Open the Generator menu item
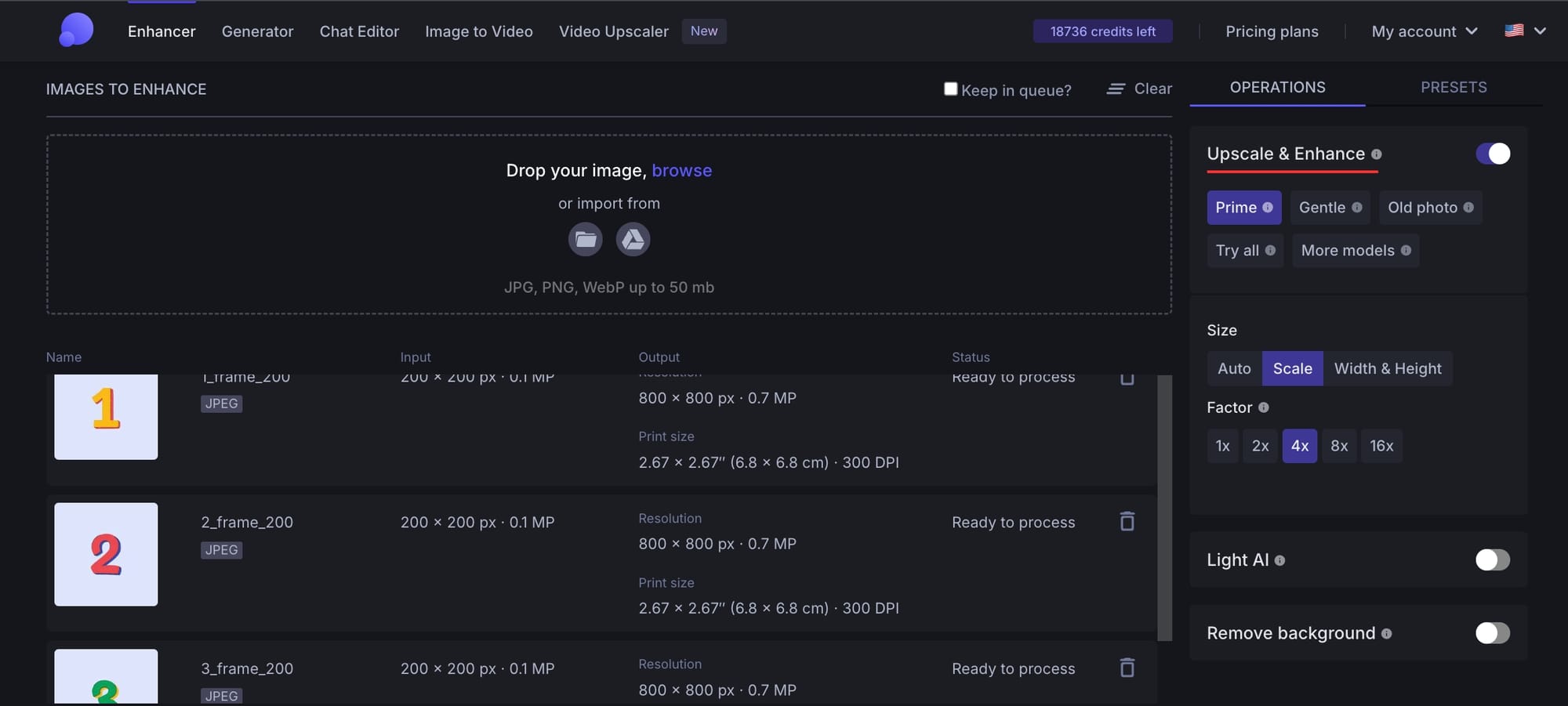 tap(257, 31)
